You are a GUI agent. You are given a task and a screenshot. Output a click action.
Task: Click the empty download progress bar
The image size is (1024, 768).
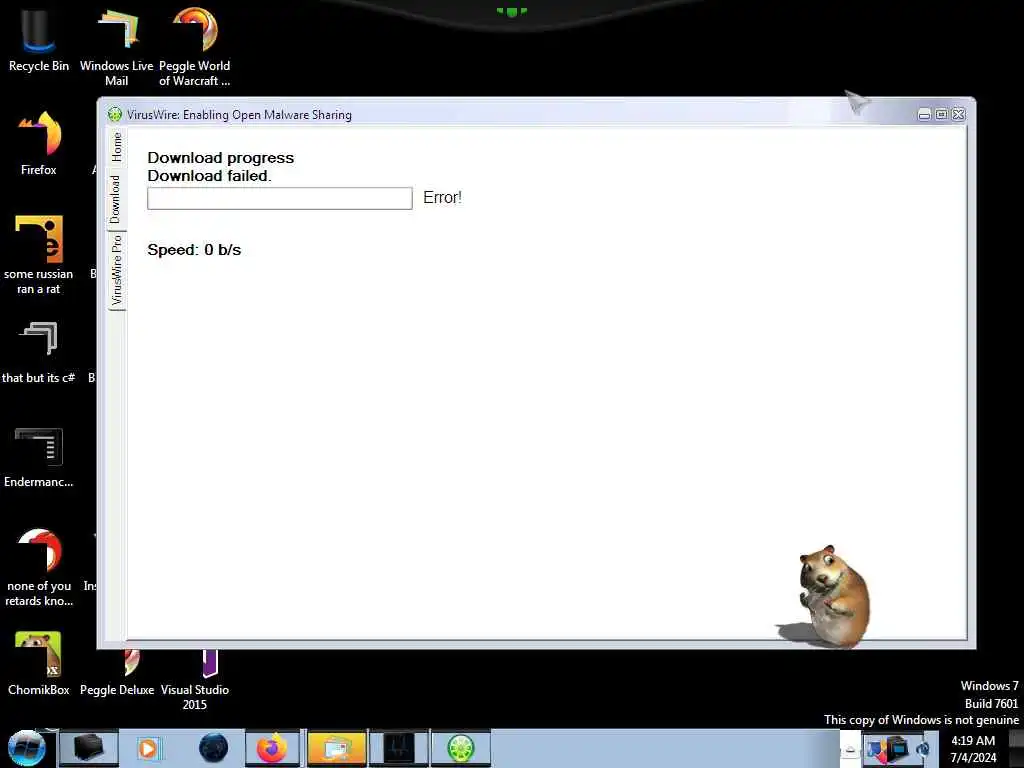click(280, 199)
